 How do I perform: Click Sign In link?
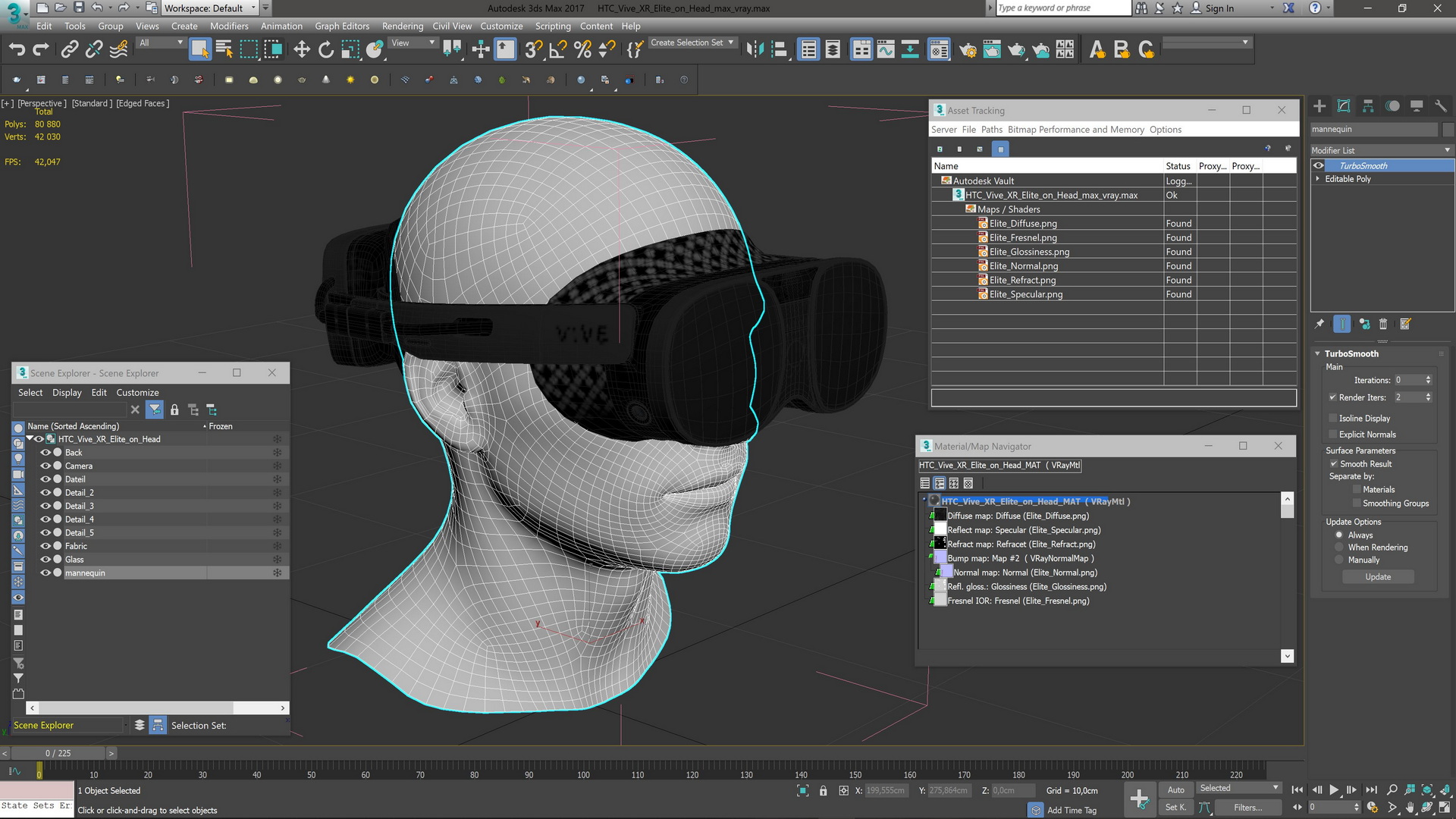point(1219,8)
